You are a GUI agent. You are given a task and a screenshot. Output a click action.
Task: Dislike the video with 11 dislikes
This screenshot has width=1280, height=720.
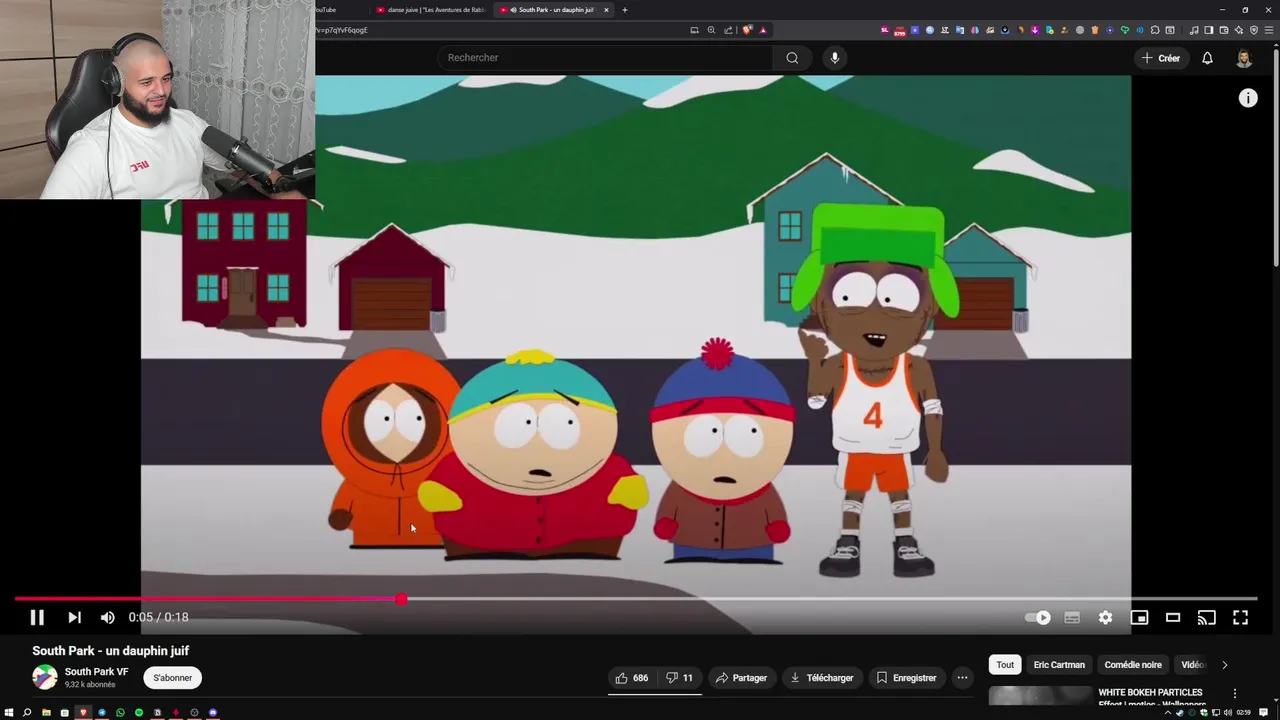coord(680,678)
